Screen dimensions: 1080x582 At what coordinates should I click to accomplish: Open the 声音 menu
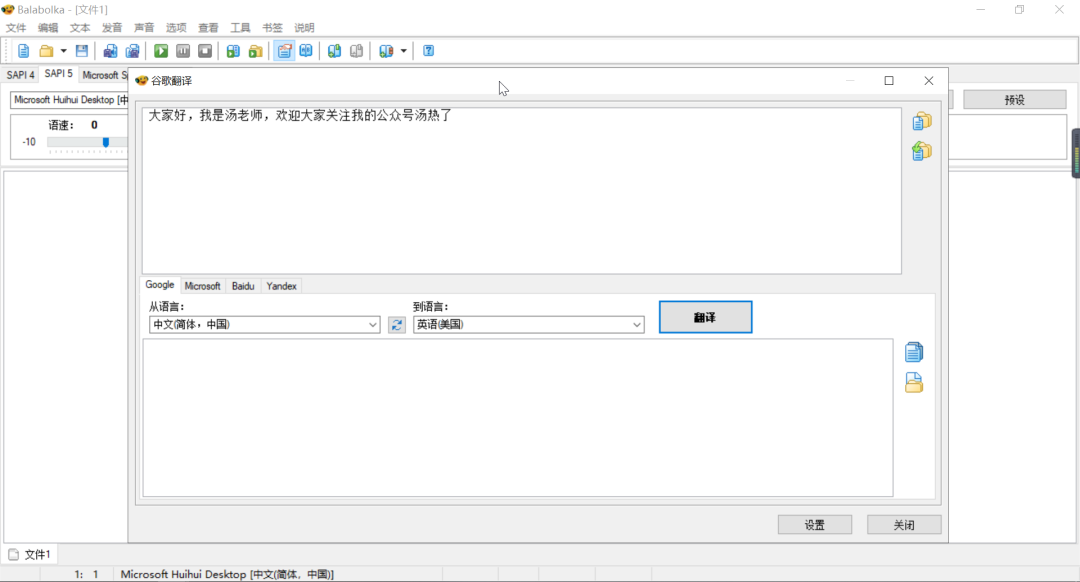click(x=144, y=28)
